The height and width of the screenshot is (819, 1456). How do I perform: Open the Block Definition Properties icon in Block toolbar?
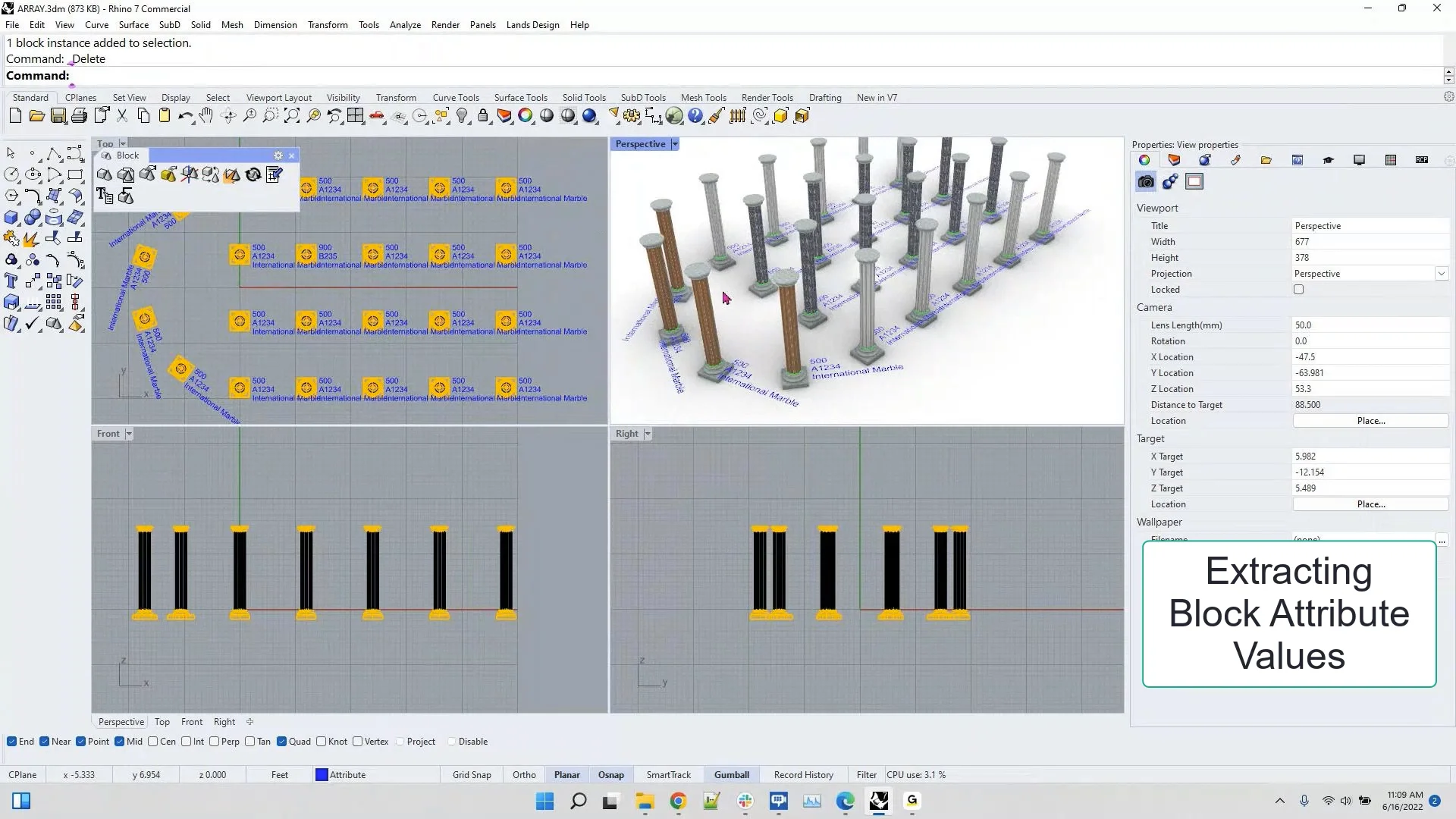pos(274,174)
